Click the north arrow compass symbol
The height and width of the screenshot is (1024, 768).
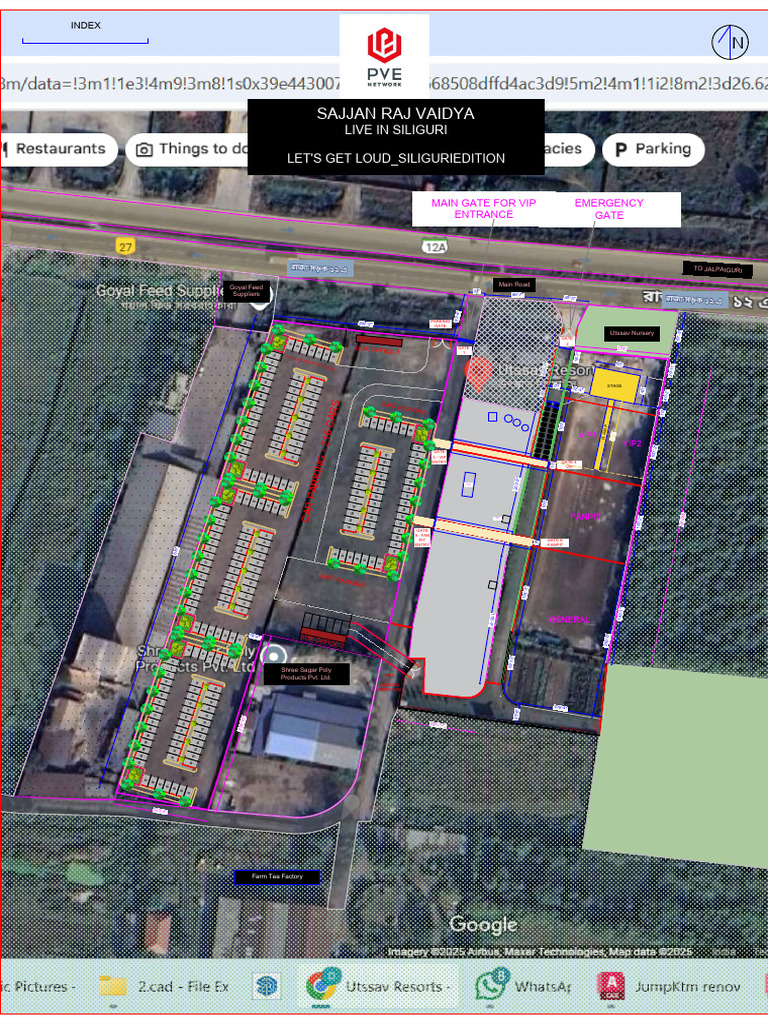click(x=729, y=42)
